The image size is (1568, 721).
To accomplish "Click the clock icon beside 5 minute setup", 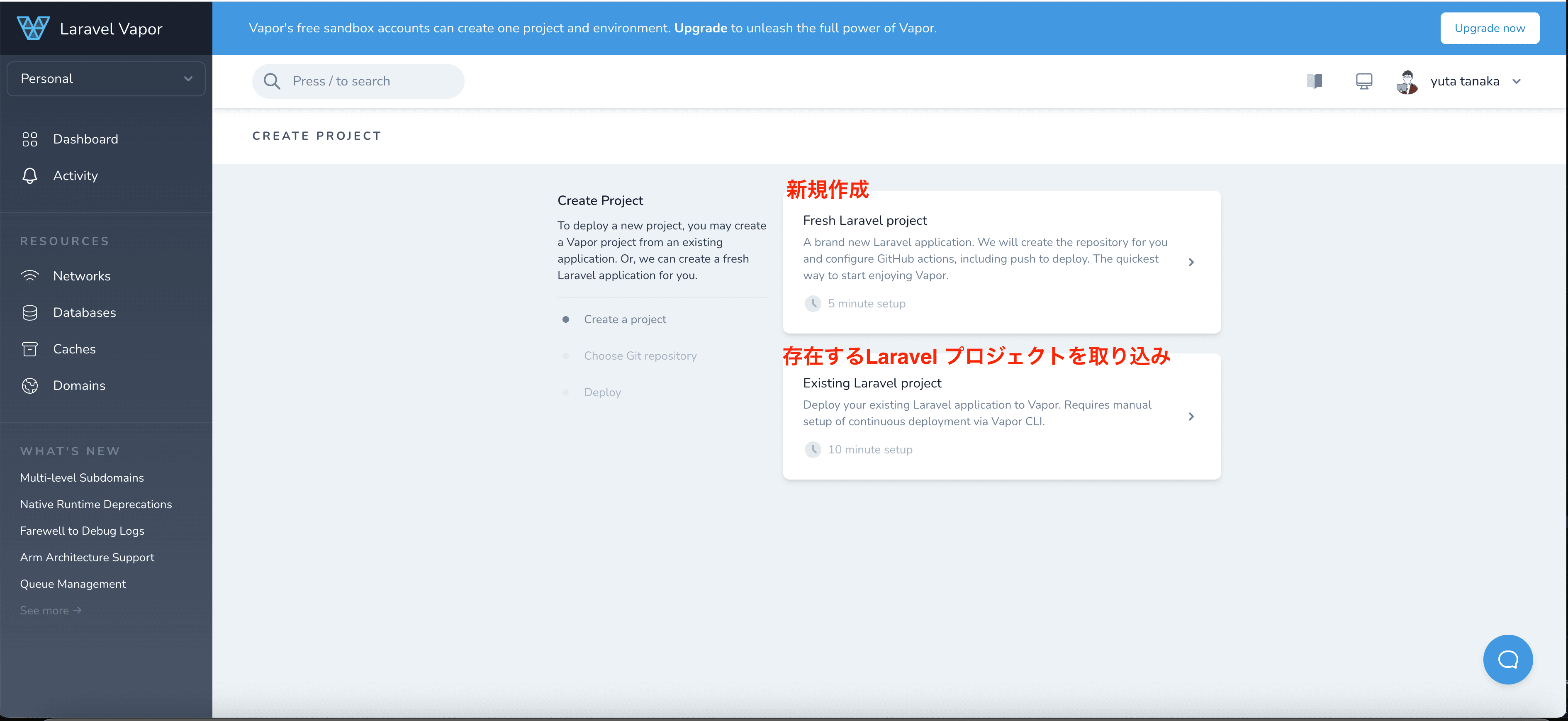I will pos(813,303).
